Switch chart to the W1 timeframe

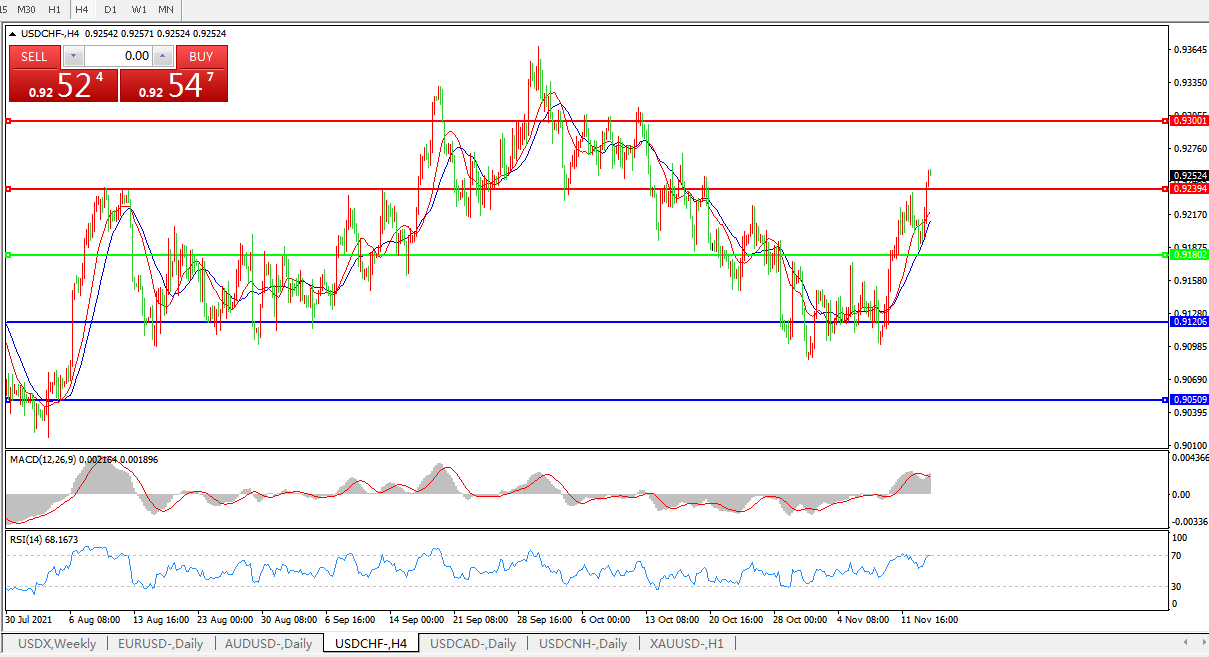(138, 9)
